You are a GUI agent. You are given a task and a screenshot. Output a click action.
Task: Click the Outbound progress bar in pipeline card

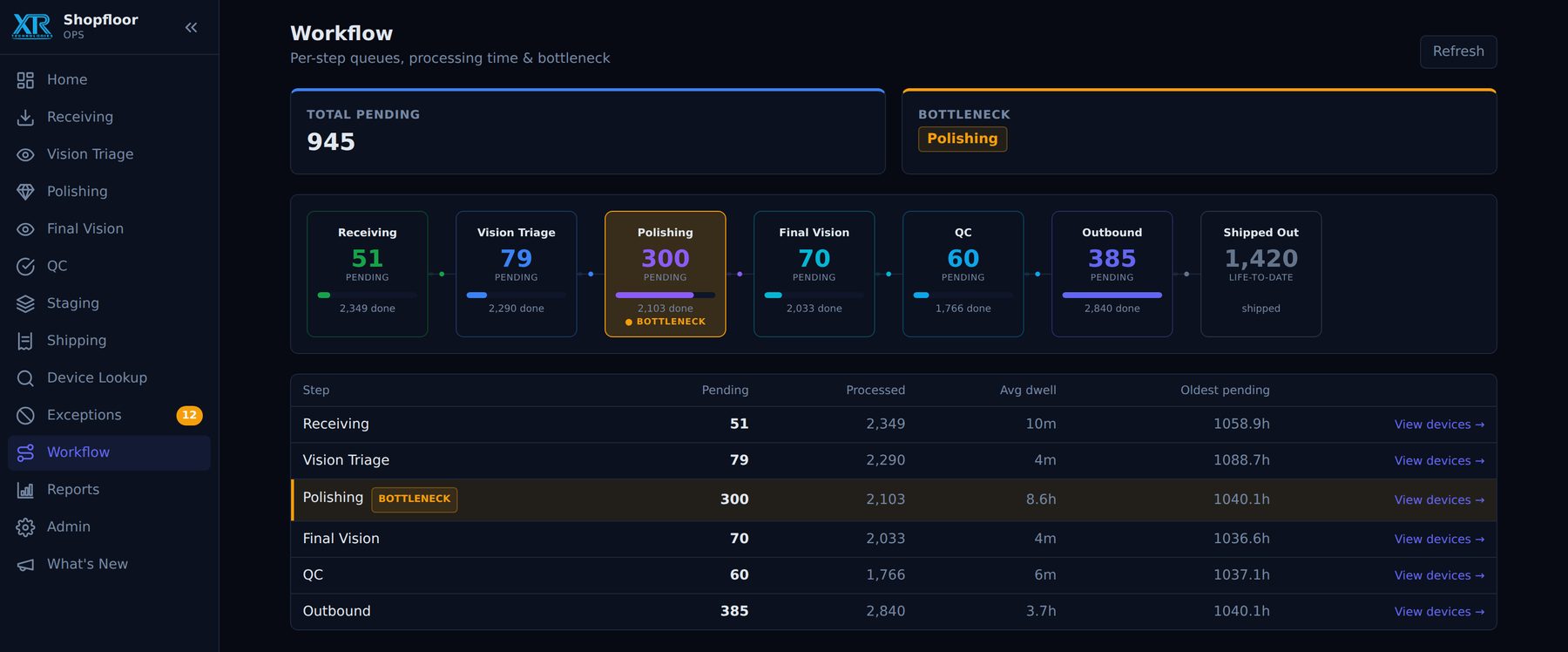[1112, 295]
